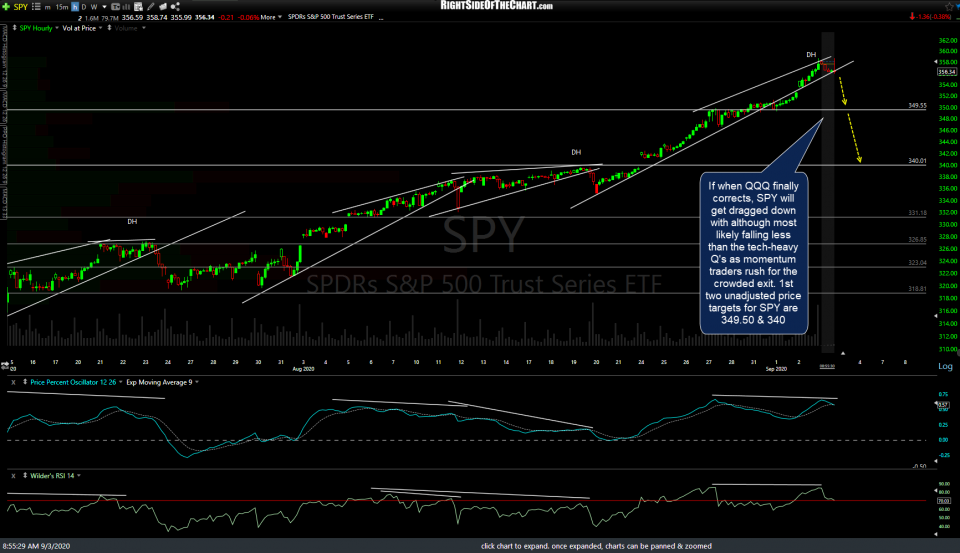Open the SPY symbol entry box
Screen dimensions: 960x553
click(21, 7)
